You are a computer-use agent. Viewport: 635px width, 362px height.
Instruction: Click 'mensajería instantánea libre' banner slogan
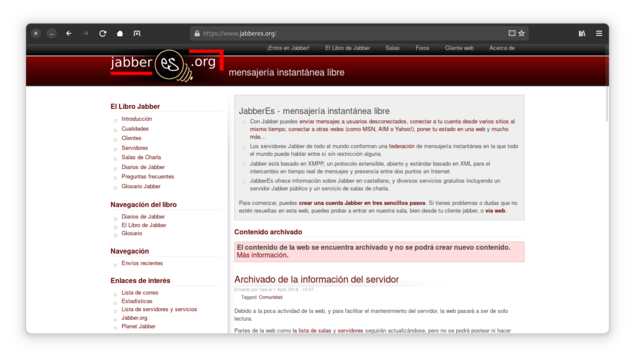pos(286,72)
